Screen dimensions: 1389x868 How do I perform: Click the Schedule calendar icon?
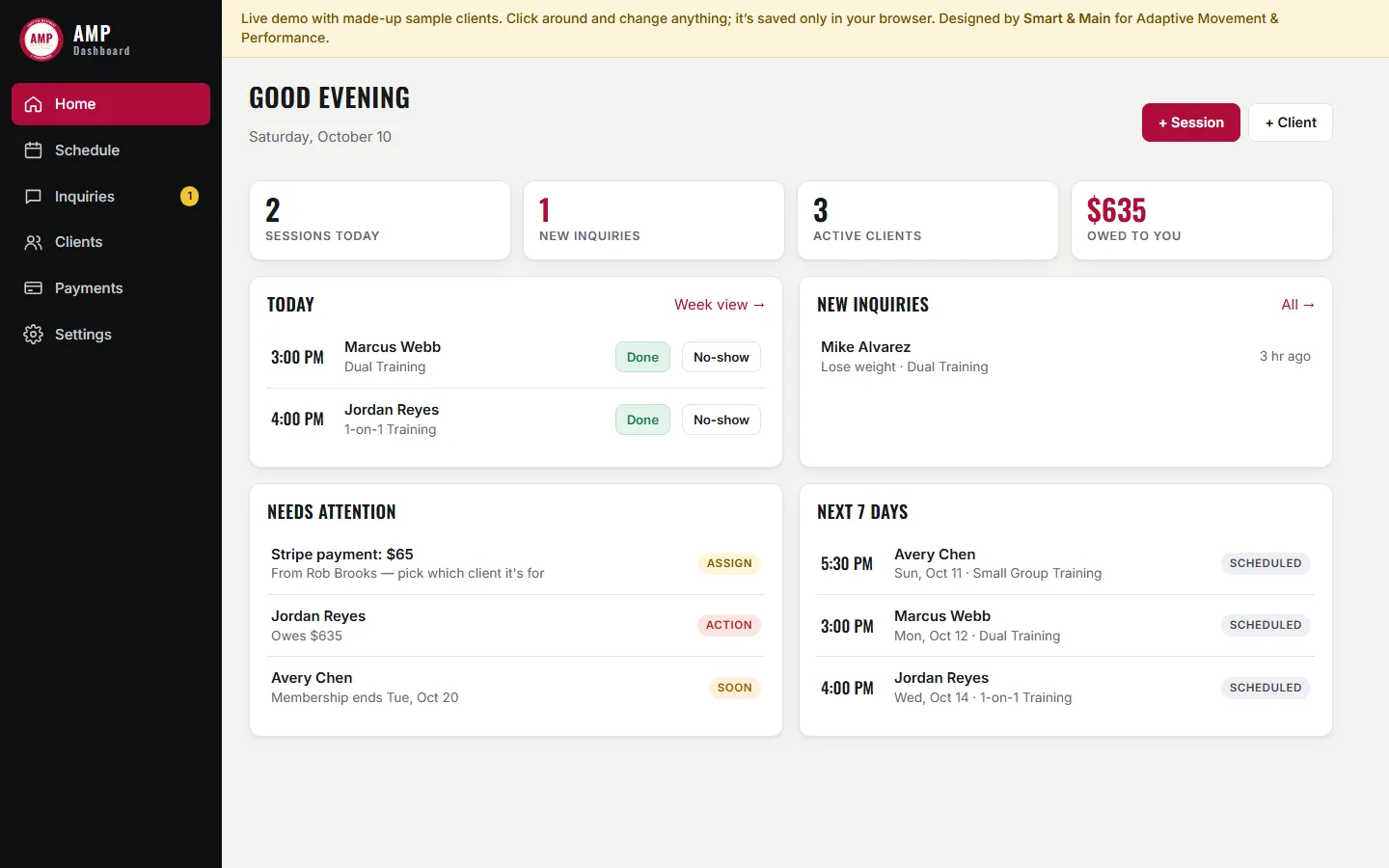click(x=34, y=150)
